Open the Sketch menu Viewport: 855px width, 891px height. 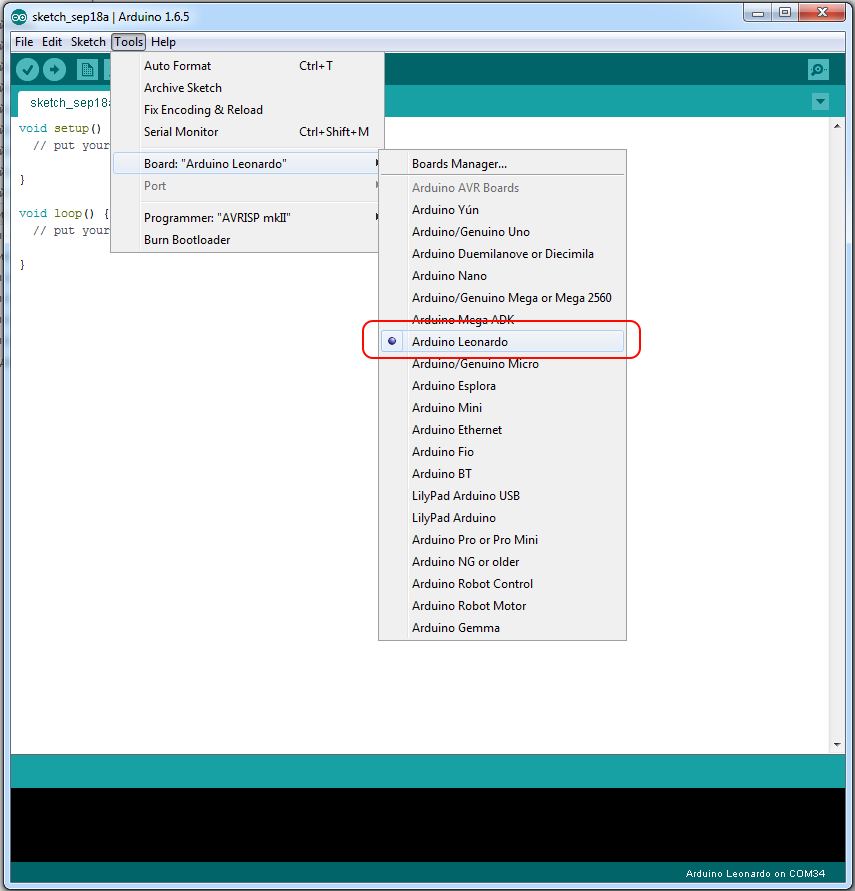tap(88, 42)
